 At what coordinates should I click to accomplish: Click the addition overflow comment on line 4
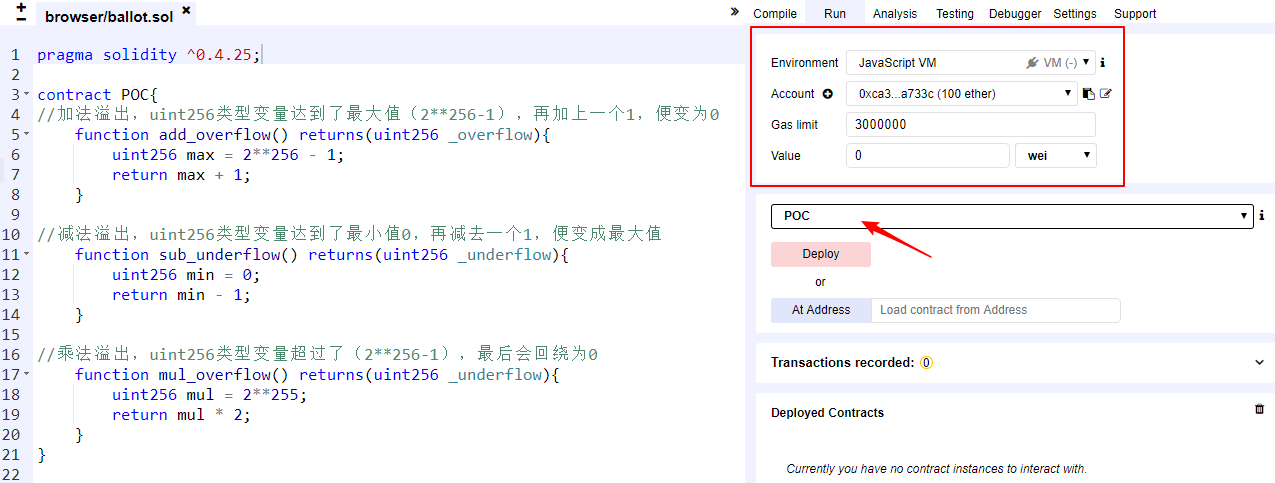point(378,115)
